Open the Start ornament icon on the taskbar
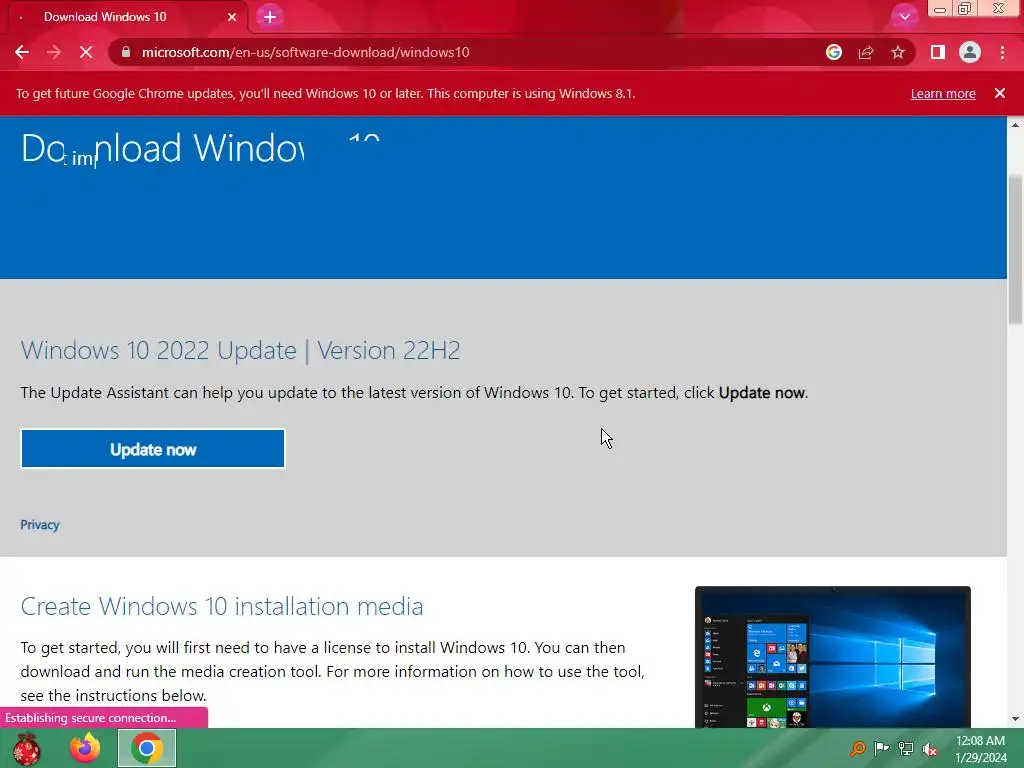This screenshot has width=1024, height=768. coord(26,748)
